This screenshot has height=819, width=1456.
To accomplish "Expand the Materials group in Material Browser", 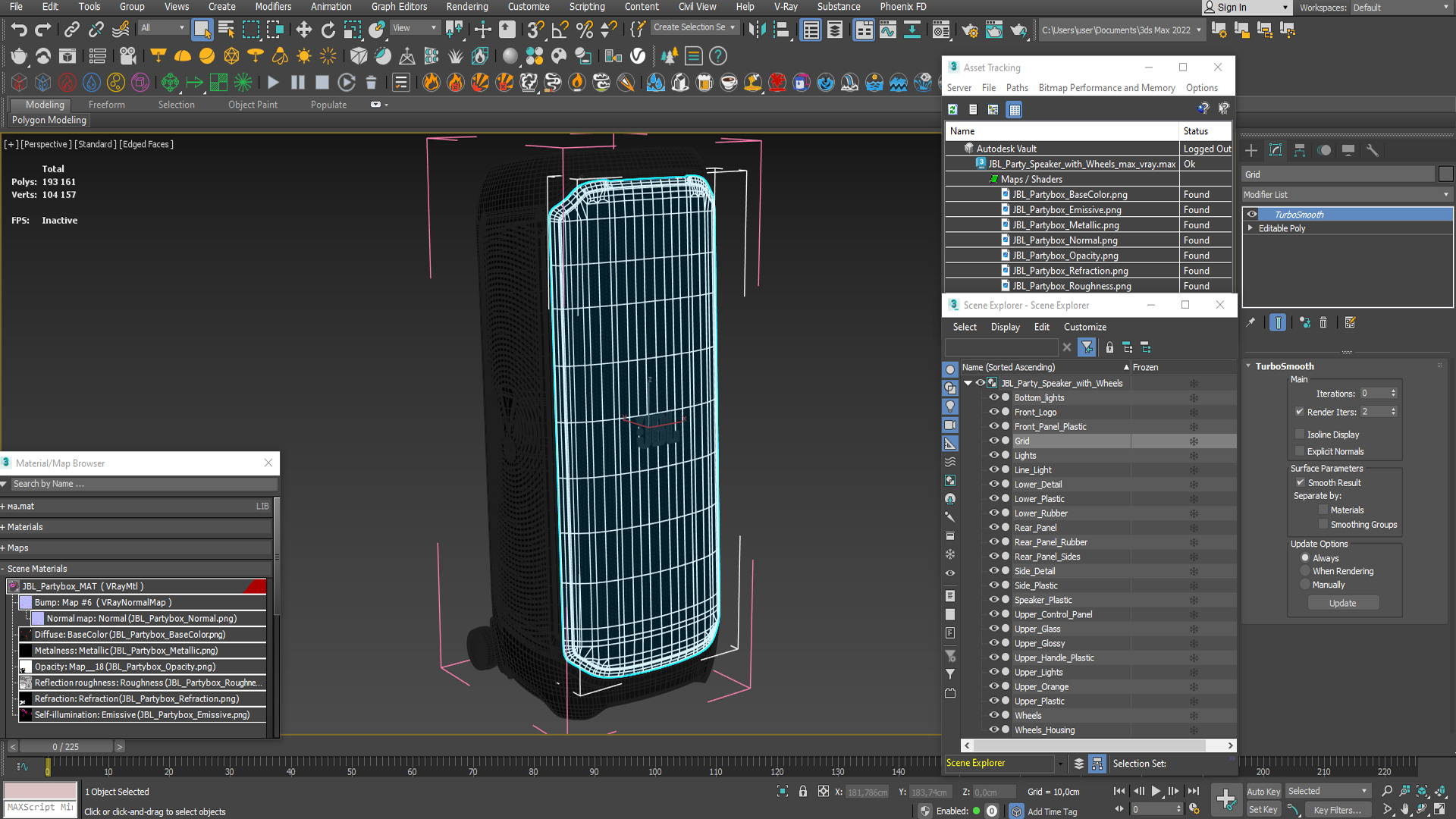I will coord(3,527).
